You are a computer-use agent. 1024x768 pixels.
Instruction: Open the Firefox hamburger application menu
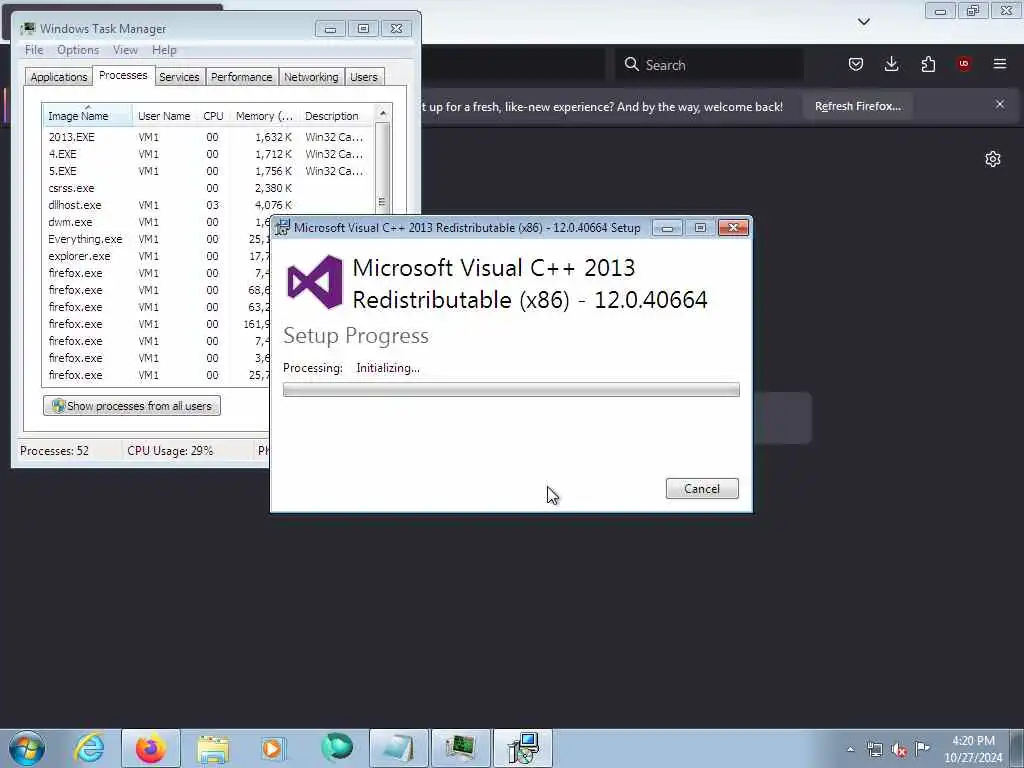point(1000,64)
